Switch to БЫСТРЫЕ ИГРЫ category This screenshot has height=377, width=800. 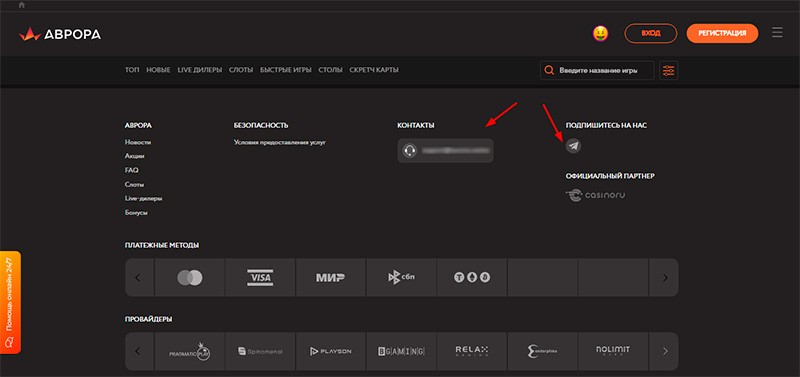pyautogui.click(x=286, y=70)
